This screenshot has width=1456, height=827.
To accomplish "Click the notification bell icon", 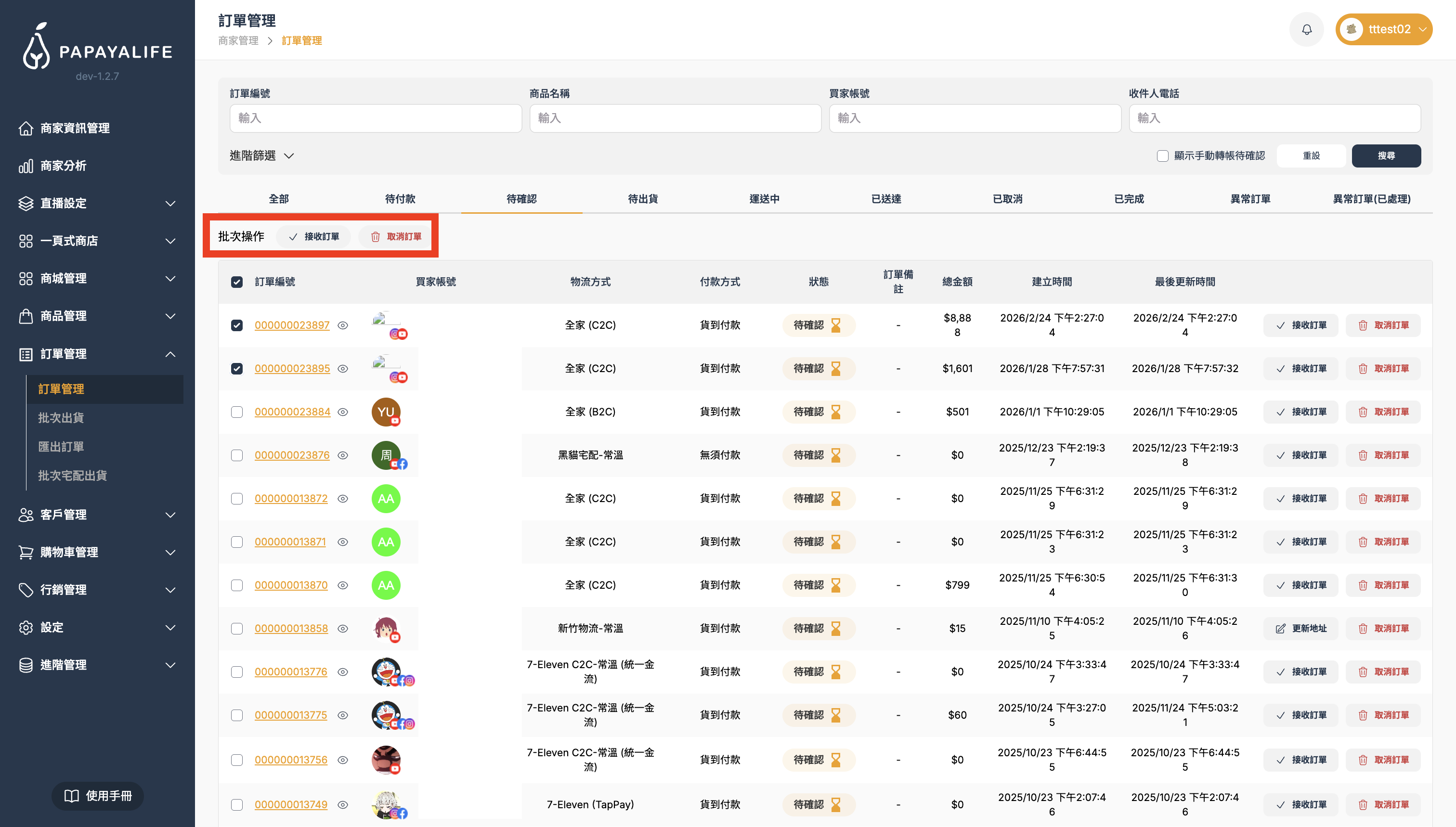I will click(x=1306, y=29).
